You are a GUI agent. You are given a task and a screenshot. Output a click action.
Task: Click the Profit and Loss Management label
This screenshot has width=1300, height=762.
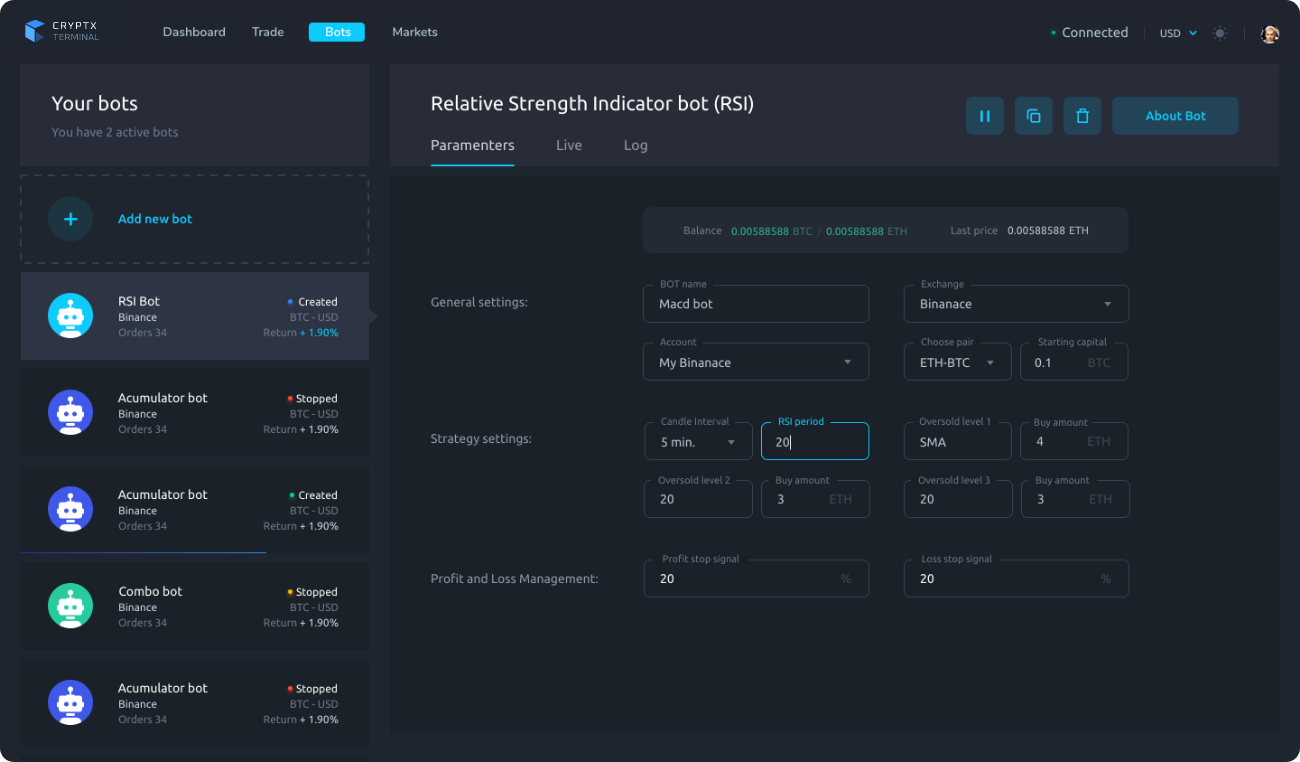[514, 579]
